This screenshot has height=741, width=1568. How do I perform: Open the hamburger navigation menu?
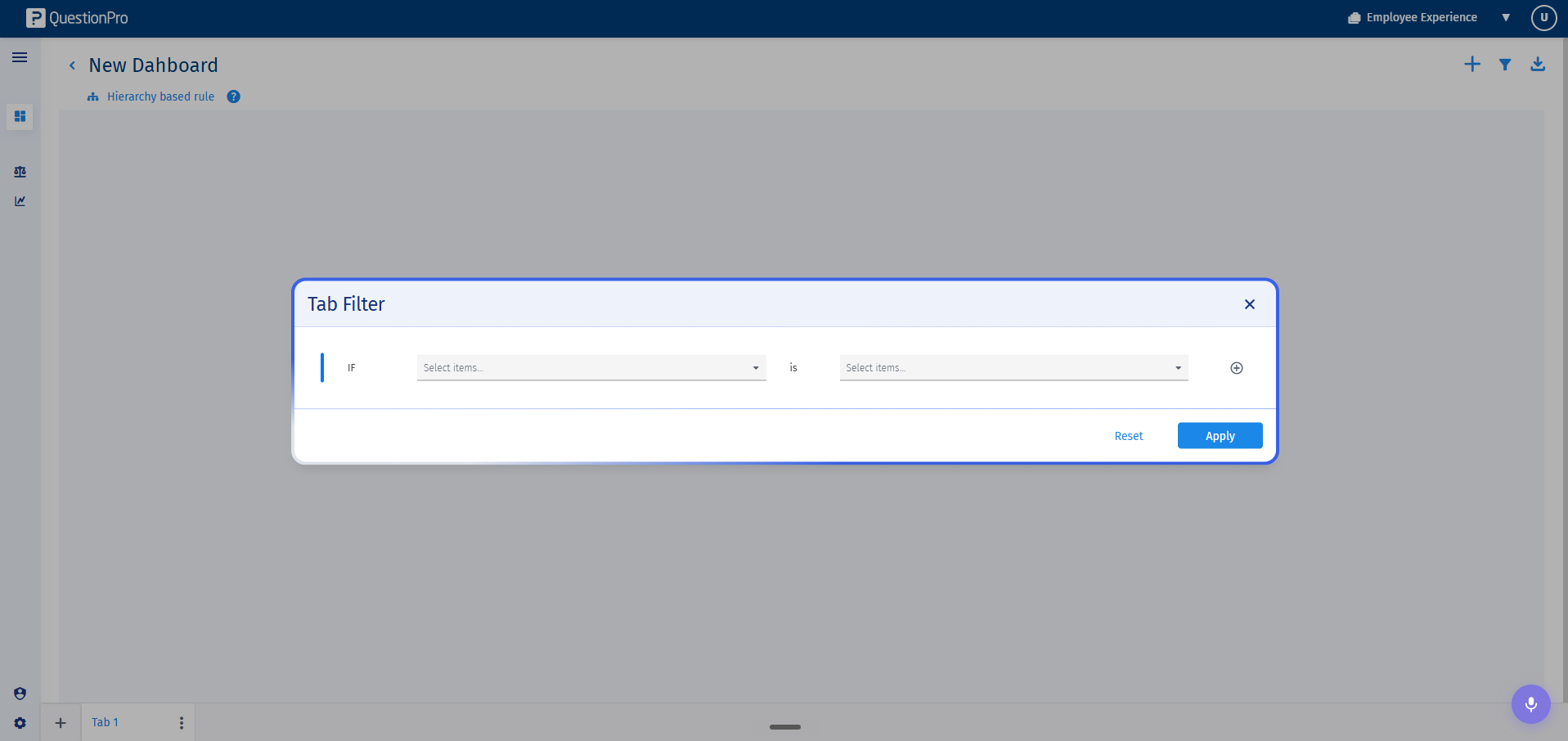[x=20, y=57]
